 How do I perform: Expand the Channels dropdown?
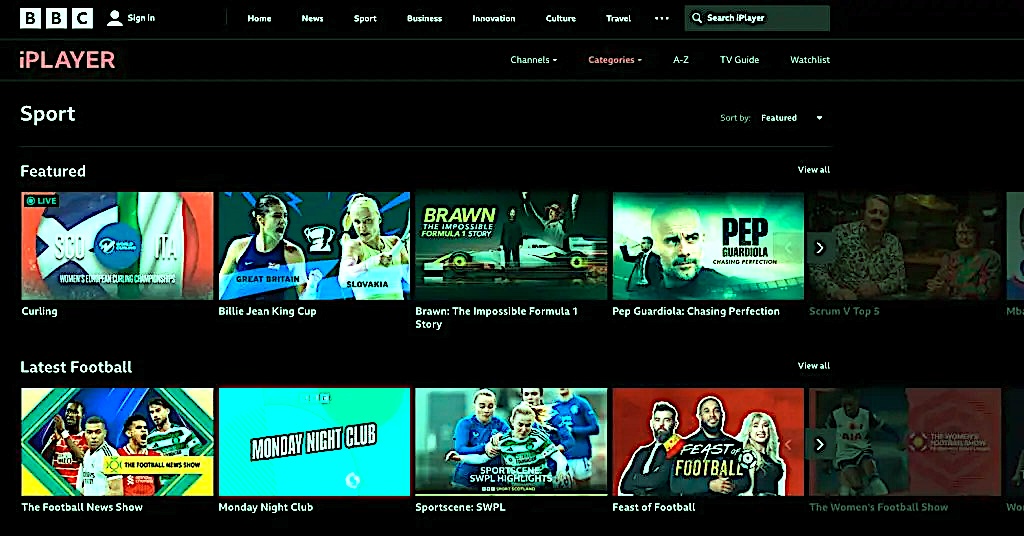pos(534,59)
